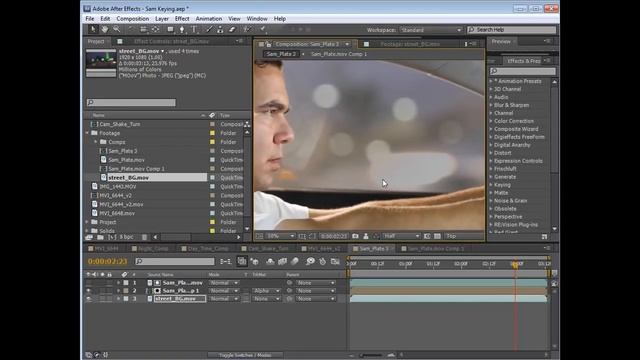Click the Live Update icon in timeline

(242, 261)
